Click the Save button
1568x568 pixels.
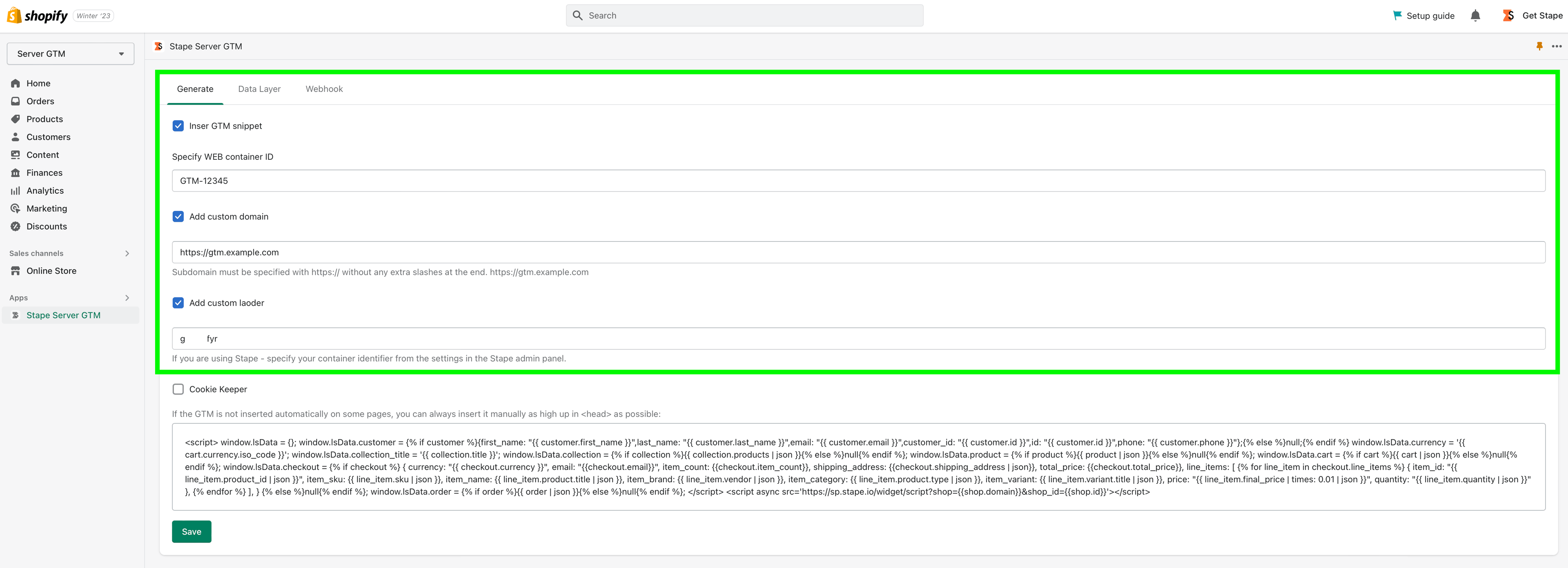click(x=191, y=532)
